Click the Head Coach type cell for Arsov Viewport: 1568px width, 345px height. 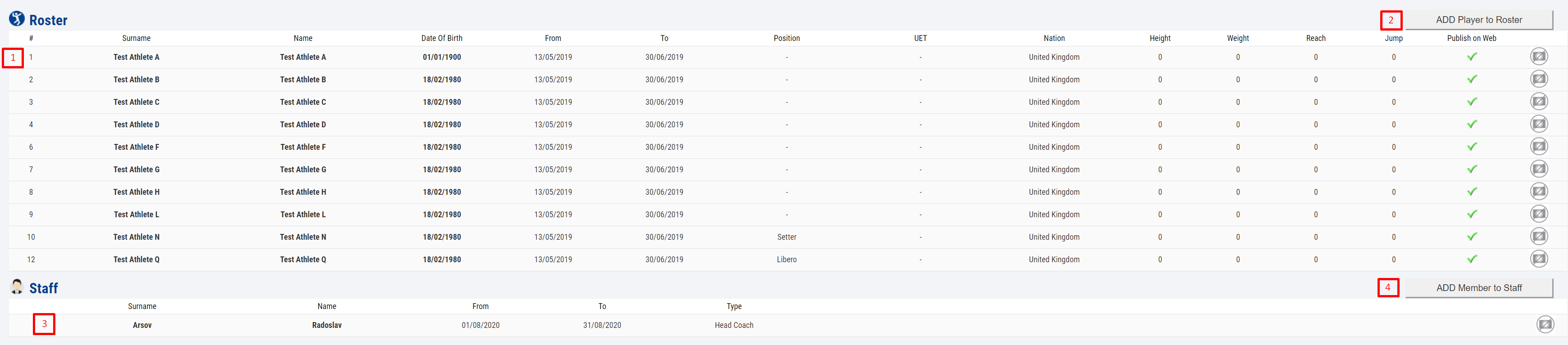tap(734, 325)
